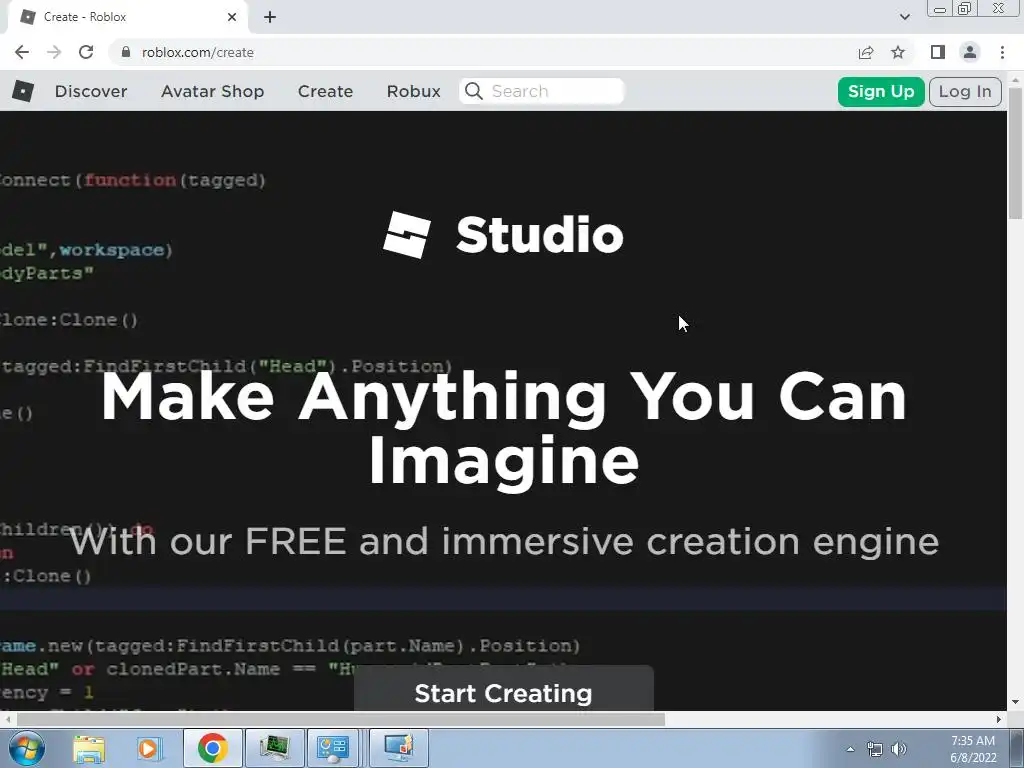Image resolution: width=1024 pixels, height=768 pixels.
Task: Click the network tray icon
Action: pos(874,749)
